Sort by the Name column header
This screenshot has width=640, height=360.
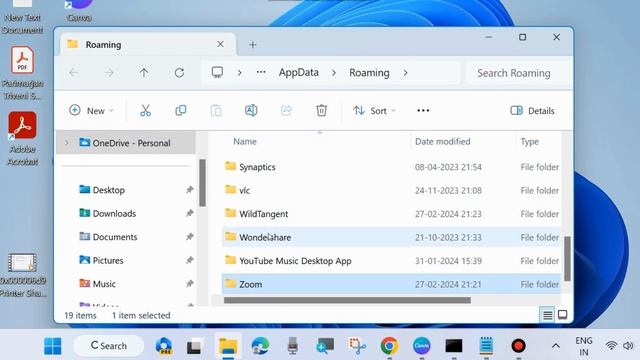245,142
